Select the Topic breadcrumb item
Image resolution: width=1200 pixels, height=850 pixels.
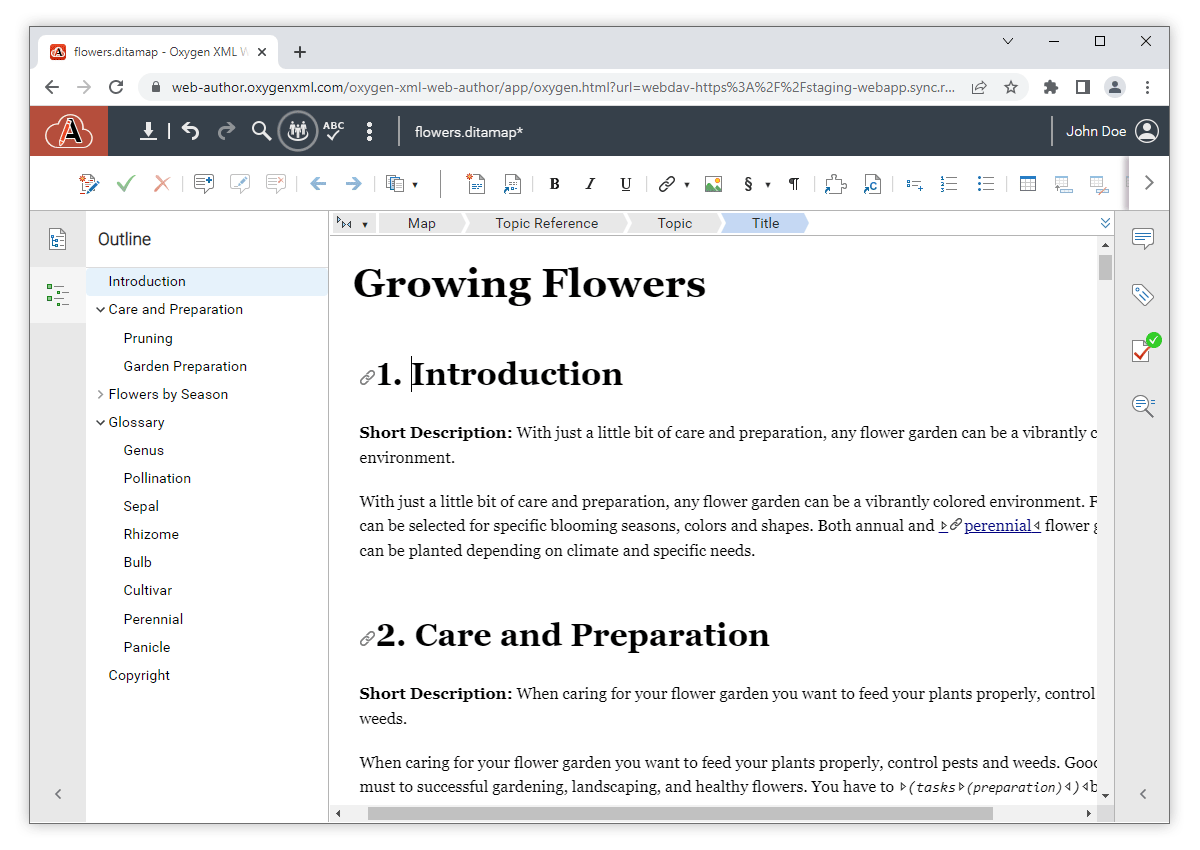coord(675,223)
